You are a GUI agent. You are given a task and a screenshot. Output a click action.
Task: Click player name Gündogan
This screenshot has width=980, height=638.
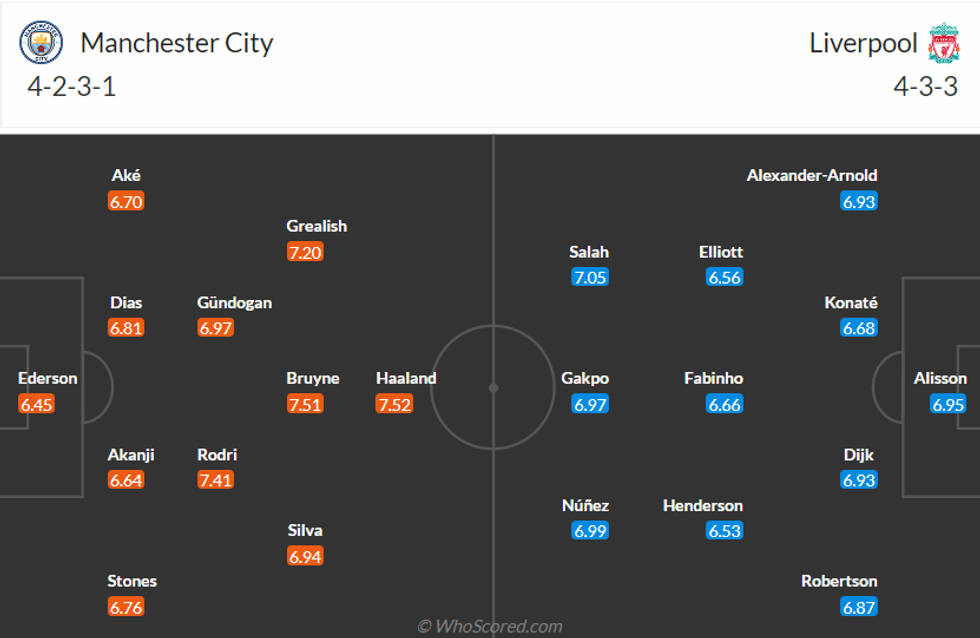(235, 302)
